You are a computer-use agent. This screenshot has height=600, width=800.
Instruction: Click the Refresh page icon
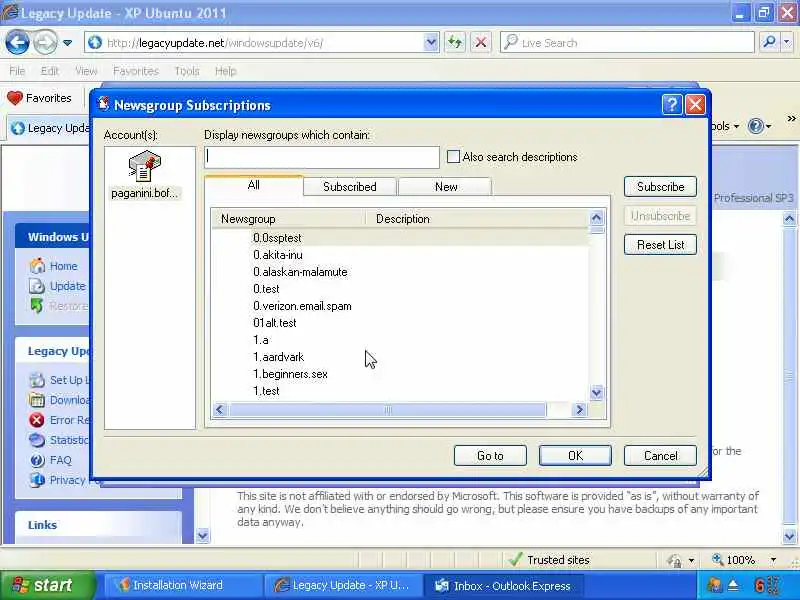click(455, 43)
